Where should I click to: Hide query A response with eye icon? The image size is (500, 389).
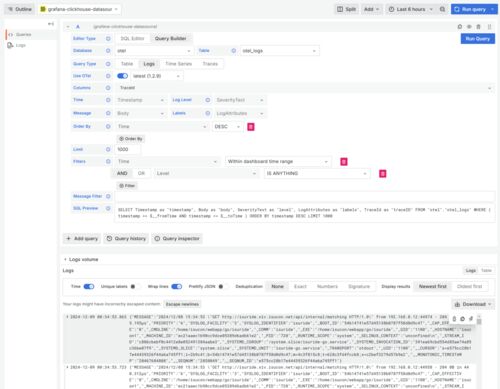pos(469,27)
